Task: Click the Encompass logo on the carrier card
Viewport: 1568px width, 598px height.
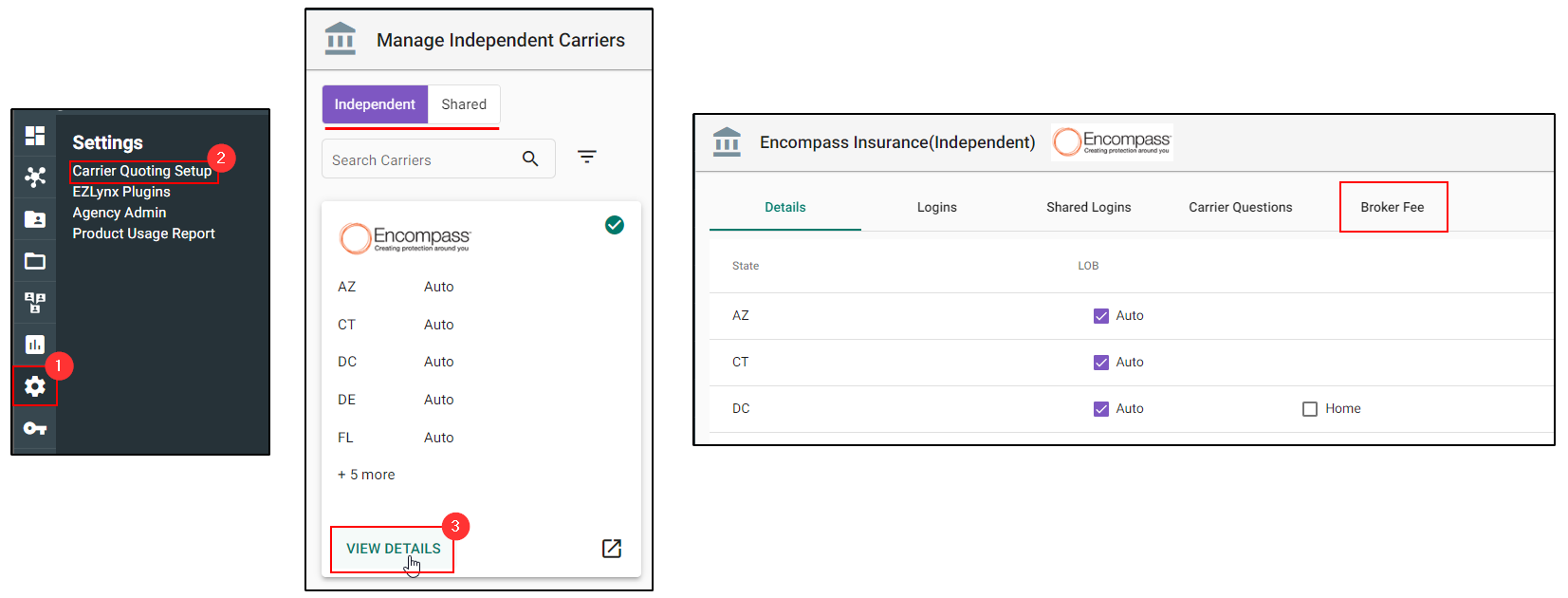Action: (x=405, y=237)
